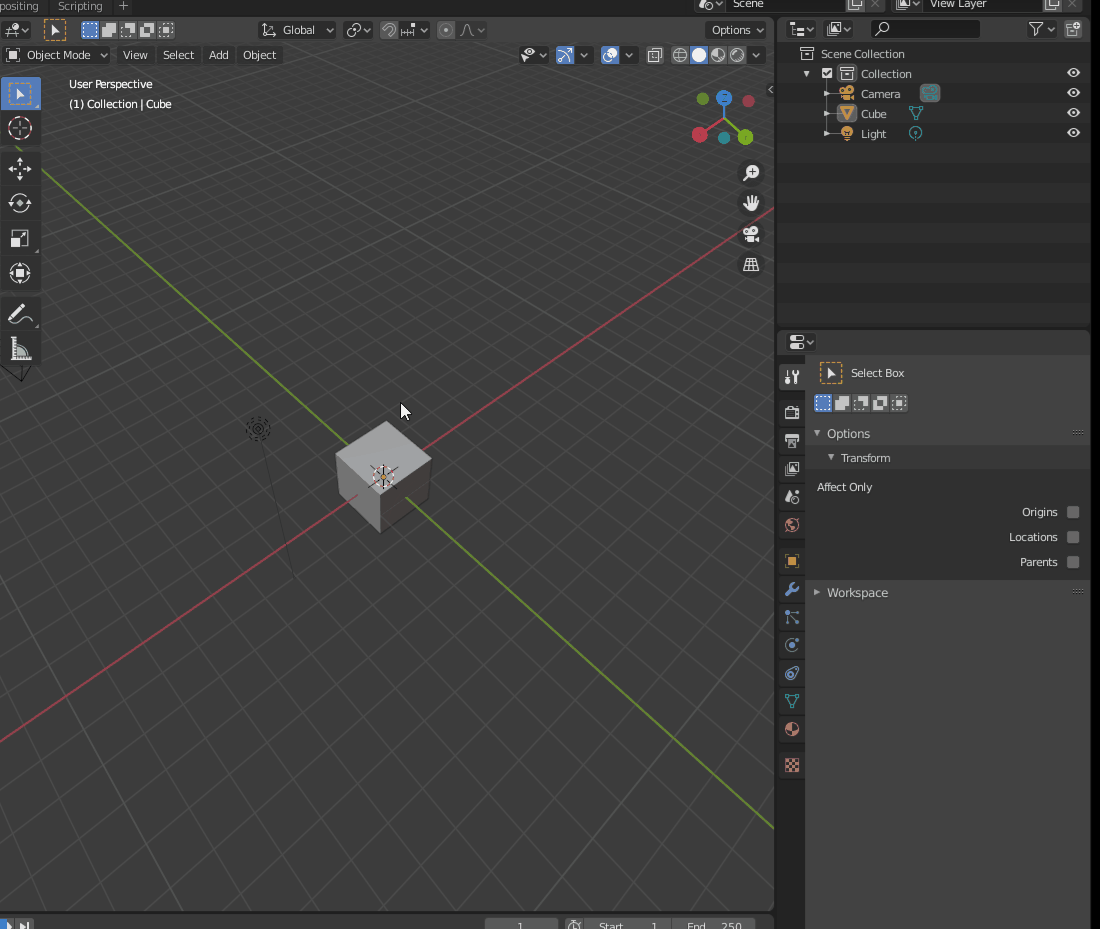Collapse the Options panel in properties

(817, 434)
